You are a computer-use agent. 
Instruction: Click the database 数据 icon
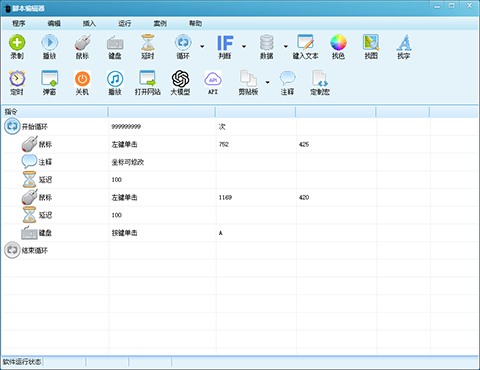click(x=267, y=43)
